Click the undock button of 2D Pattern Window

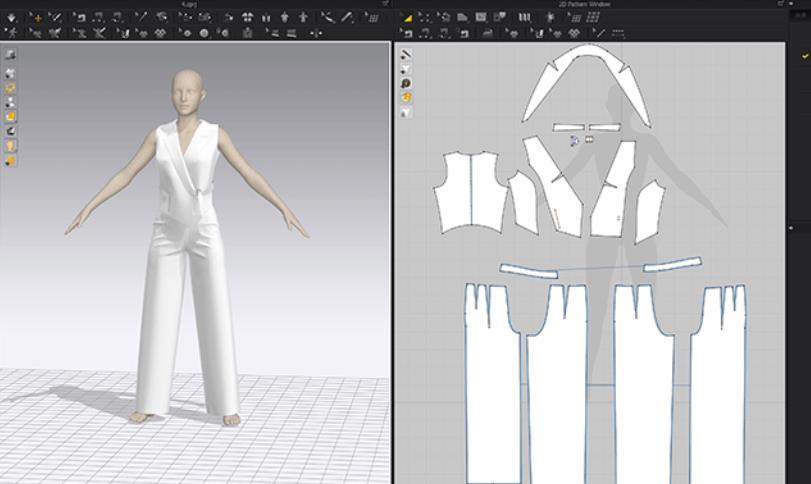tap(782, 5)
